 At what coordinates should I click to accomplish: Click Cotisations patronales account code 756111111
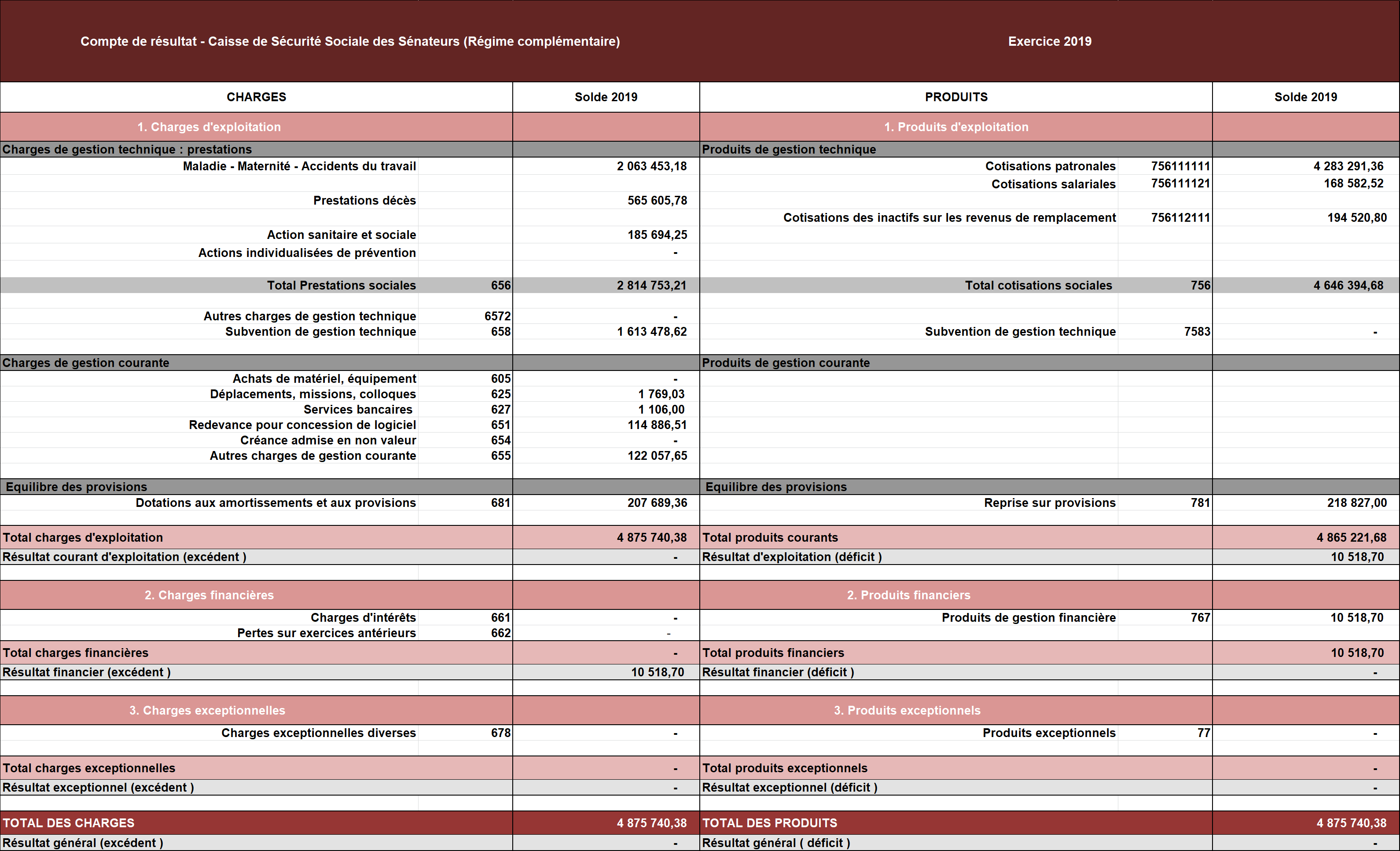pyautogui.click(x=1180, y=166)
